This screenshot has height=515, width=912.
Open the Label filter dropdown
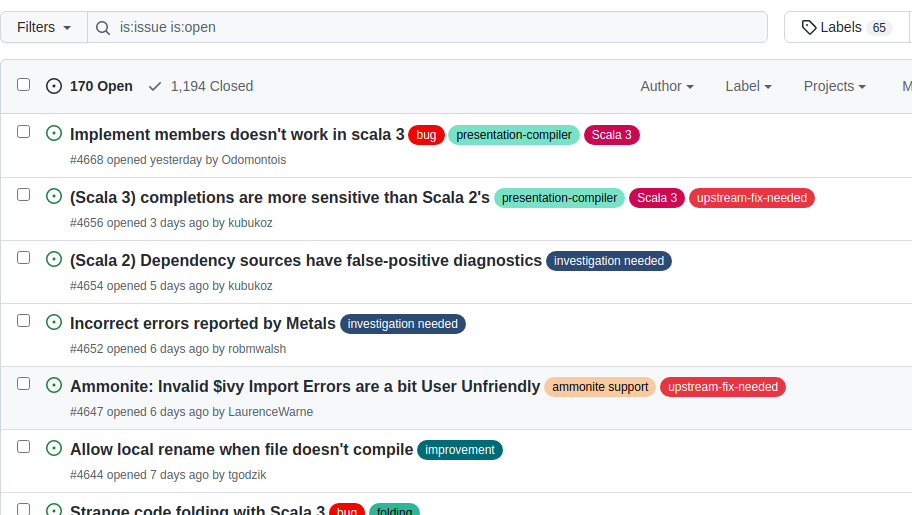[748, 86]
